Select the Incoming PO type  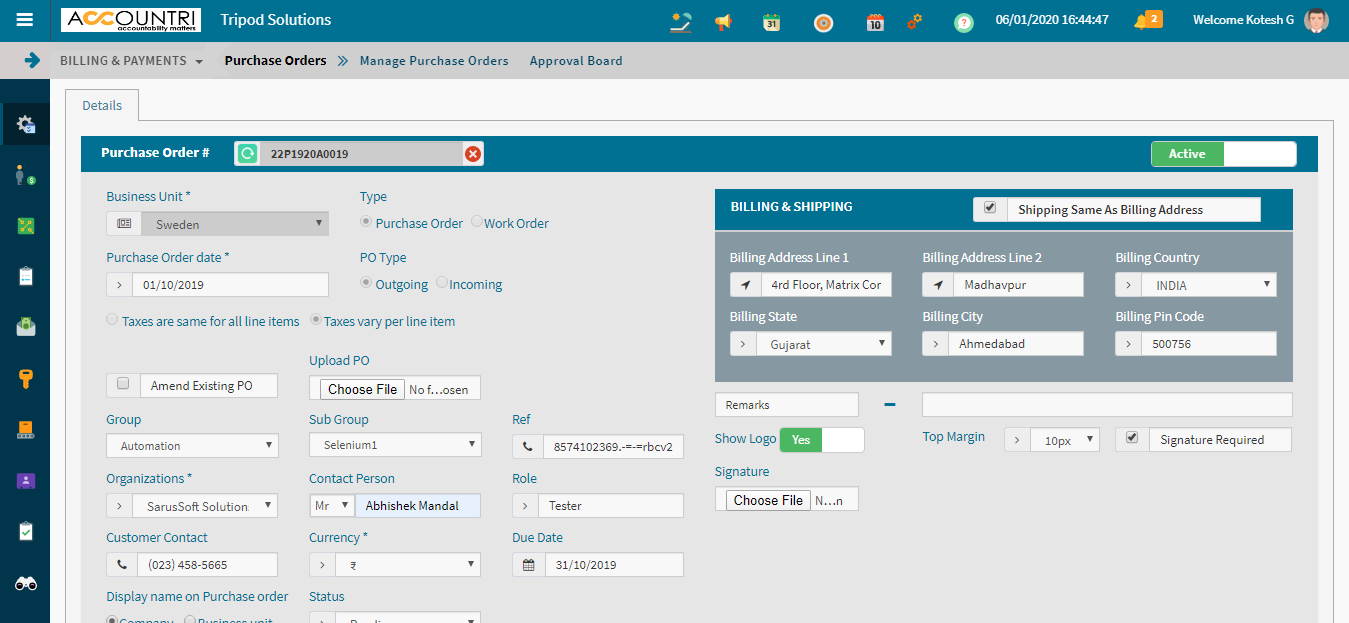[442, 283]
